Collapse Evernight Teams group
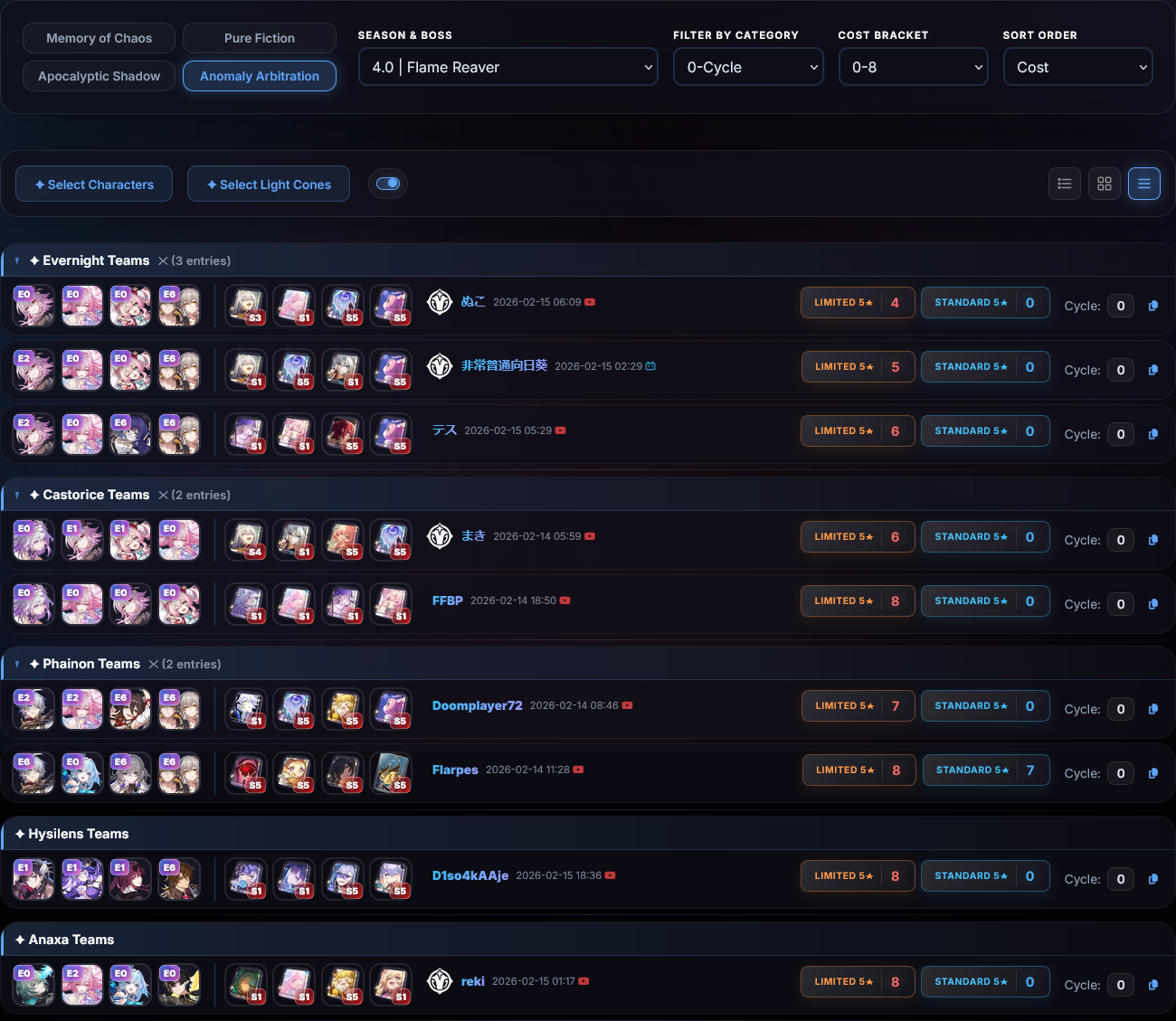This screenshot has height=1021, width=1176. 17,260
